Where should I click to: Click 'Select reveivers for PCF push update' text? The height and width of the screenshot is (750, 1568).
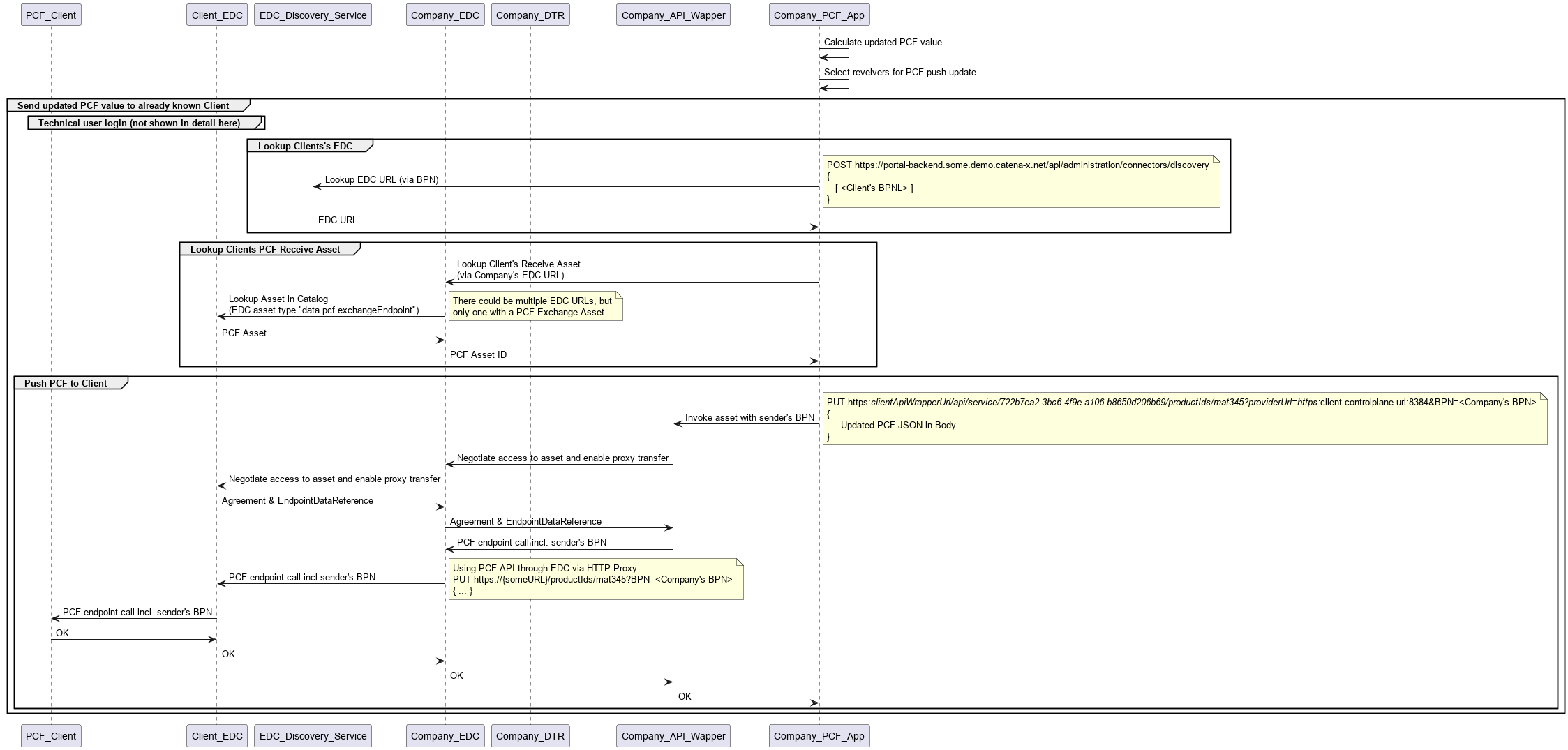tap(899, 73)
